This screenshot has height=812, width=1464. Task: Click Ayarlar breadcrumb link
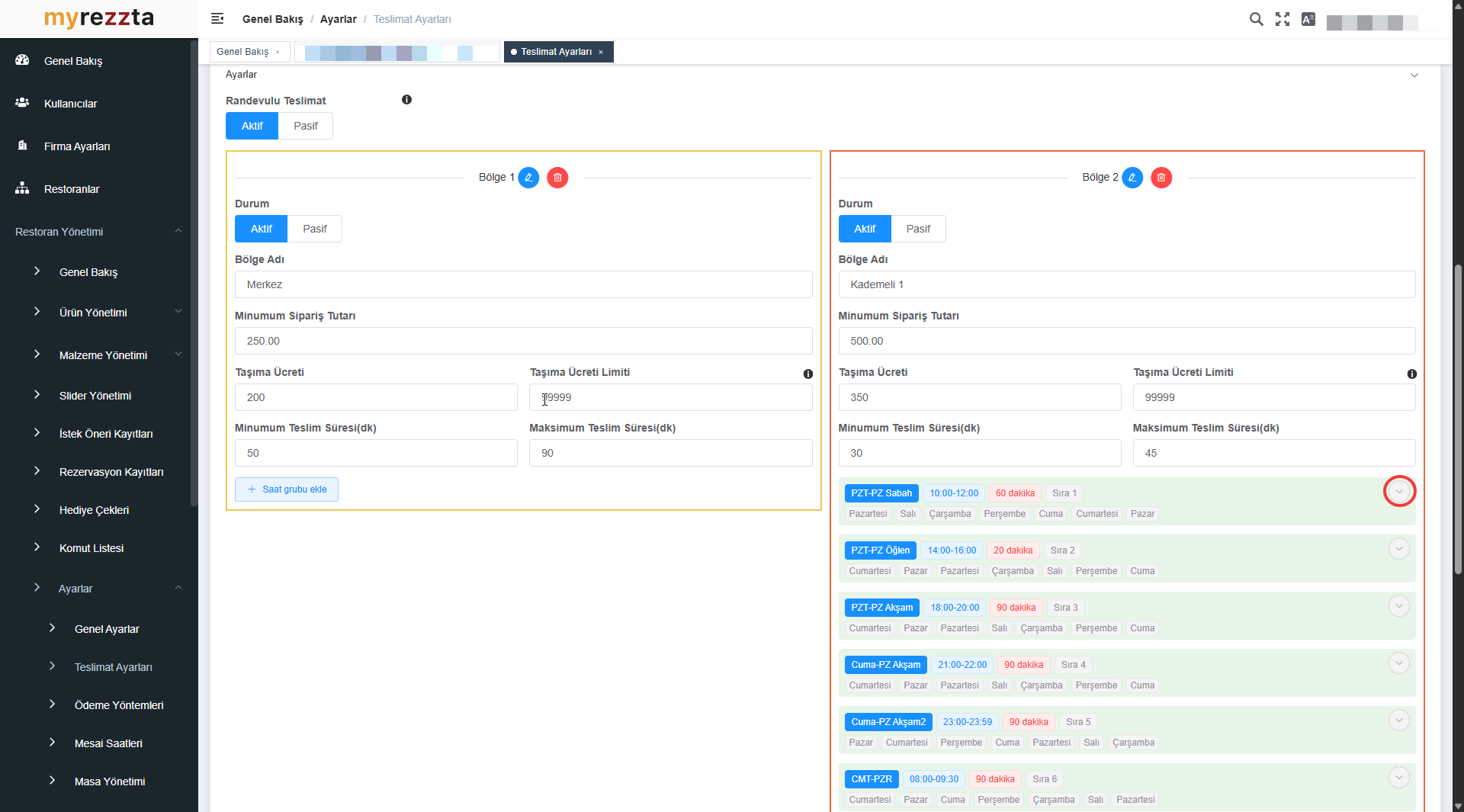point(339,19)
